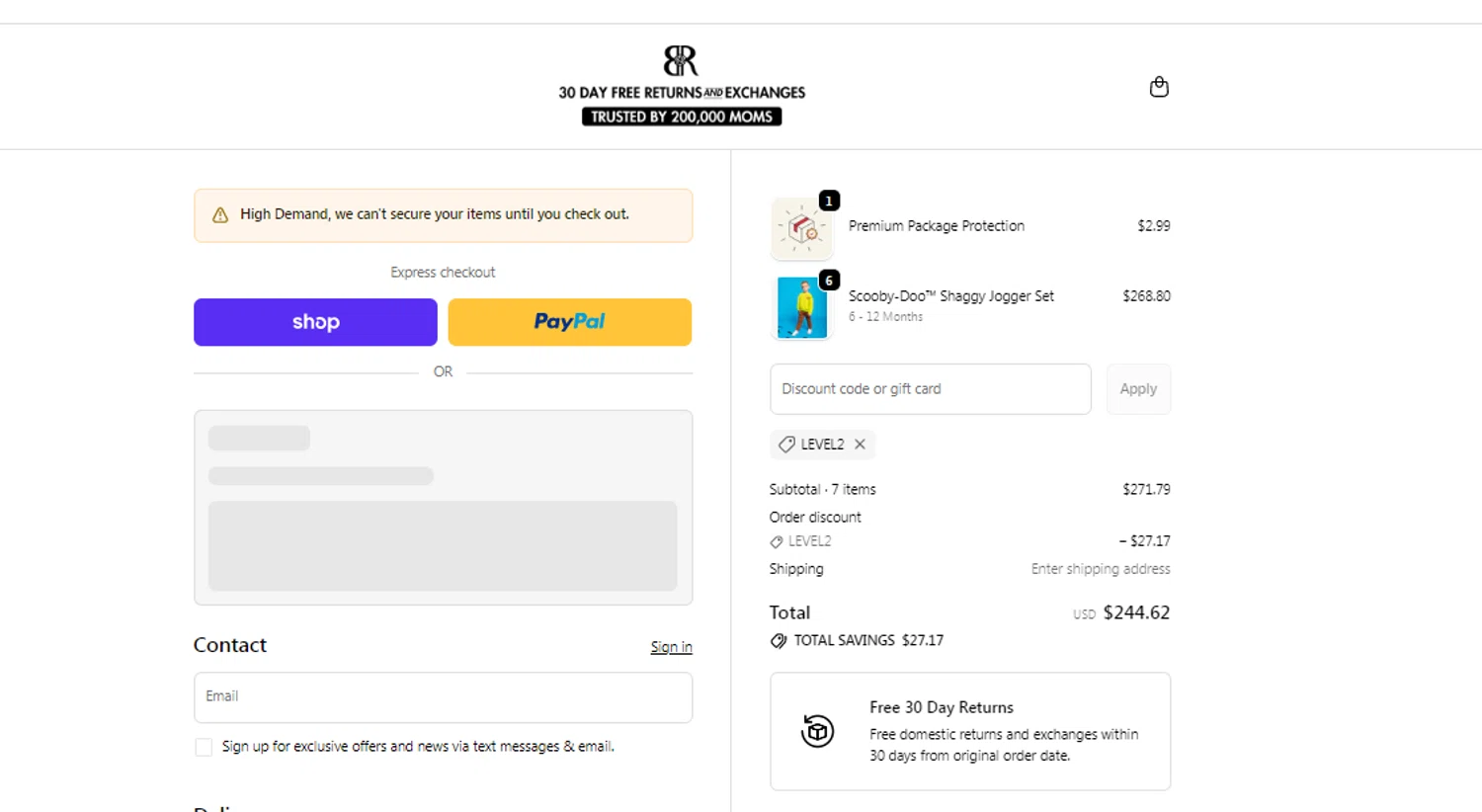The image size is (1482, 812).
Task: Click the 6 - 12 Months size text
Action: pos(885,317)
